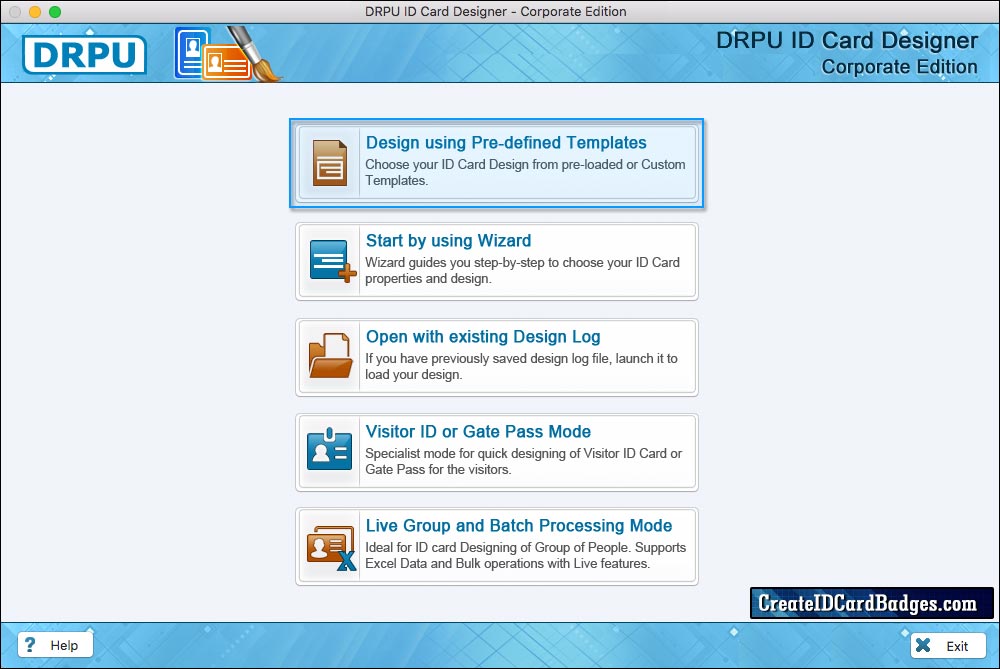The height and width of the screenshot is (669, 1000).
Task: Click 'Corporate Edition' header subtitle
Action: coord(899,66)
